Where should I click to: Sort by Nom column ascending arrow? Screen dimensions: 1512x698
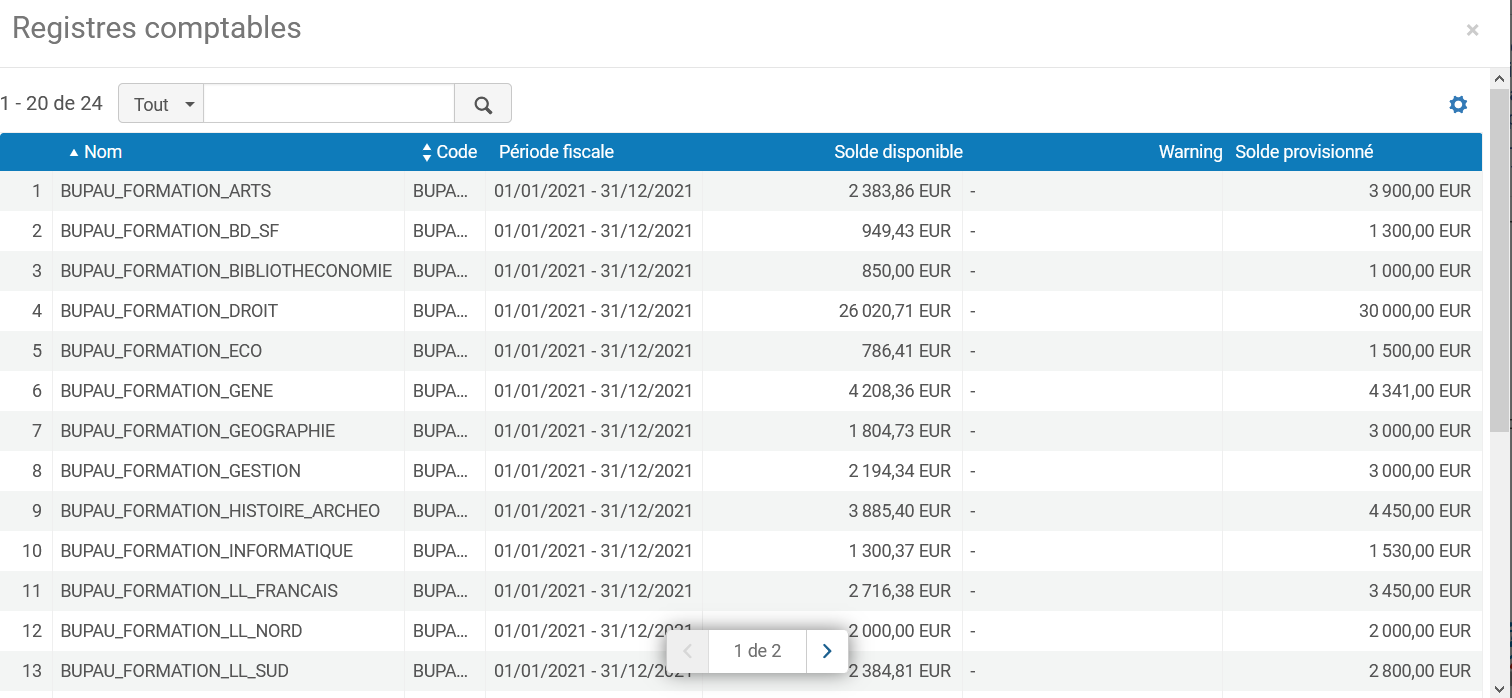(74, 152)
